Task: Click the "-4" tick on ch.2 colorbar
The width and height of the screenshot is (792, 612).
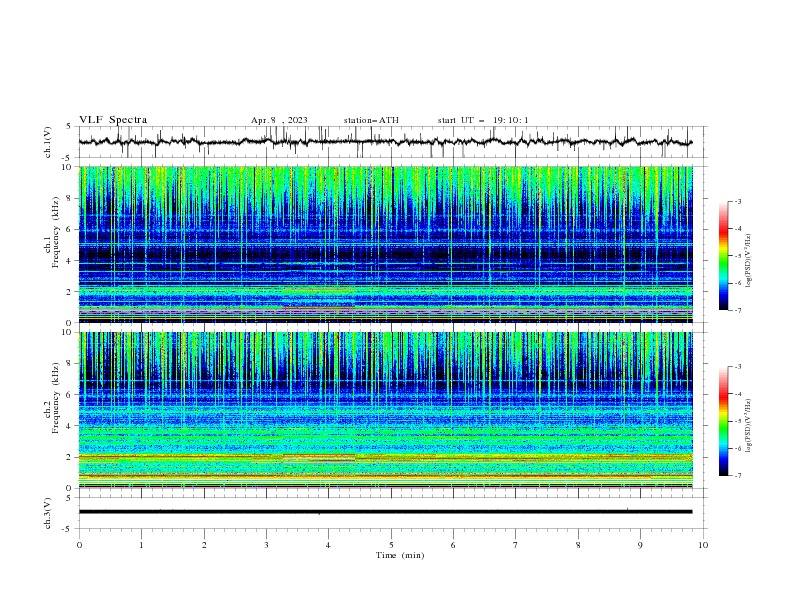Action: pos(738,394)
